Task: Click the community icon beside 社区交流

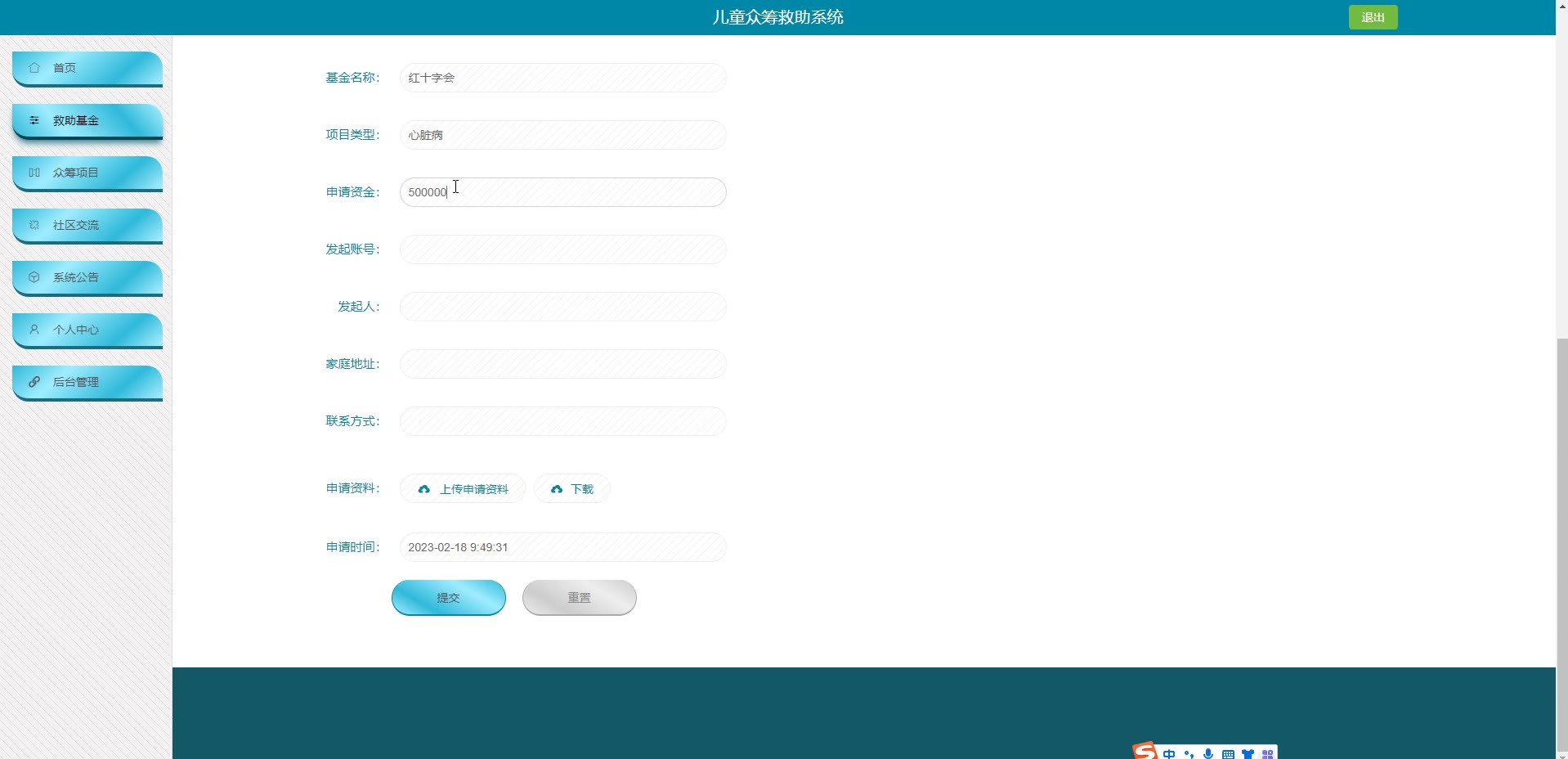Action: pyautogui.click(x=34, y=225)
